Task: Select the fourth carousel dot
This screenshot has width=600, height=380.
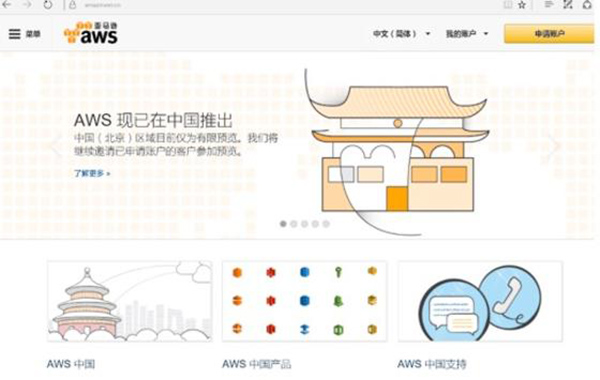Action: [x=315, y=224]
